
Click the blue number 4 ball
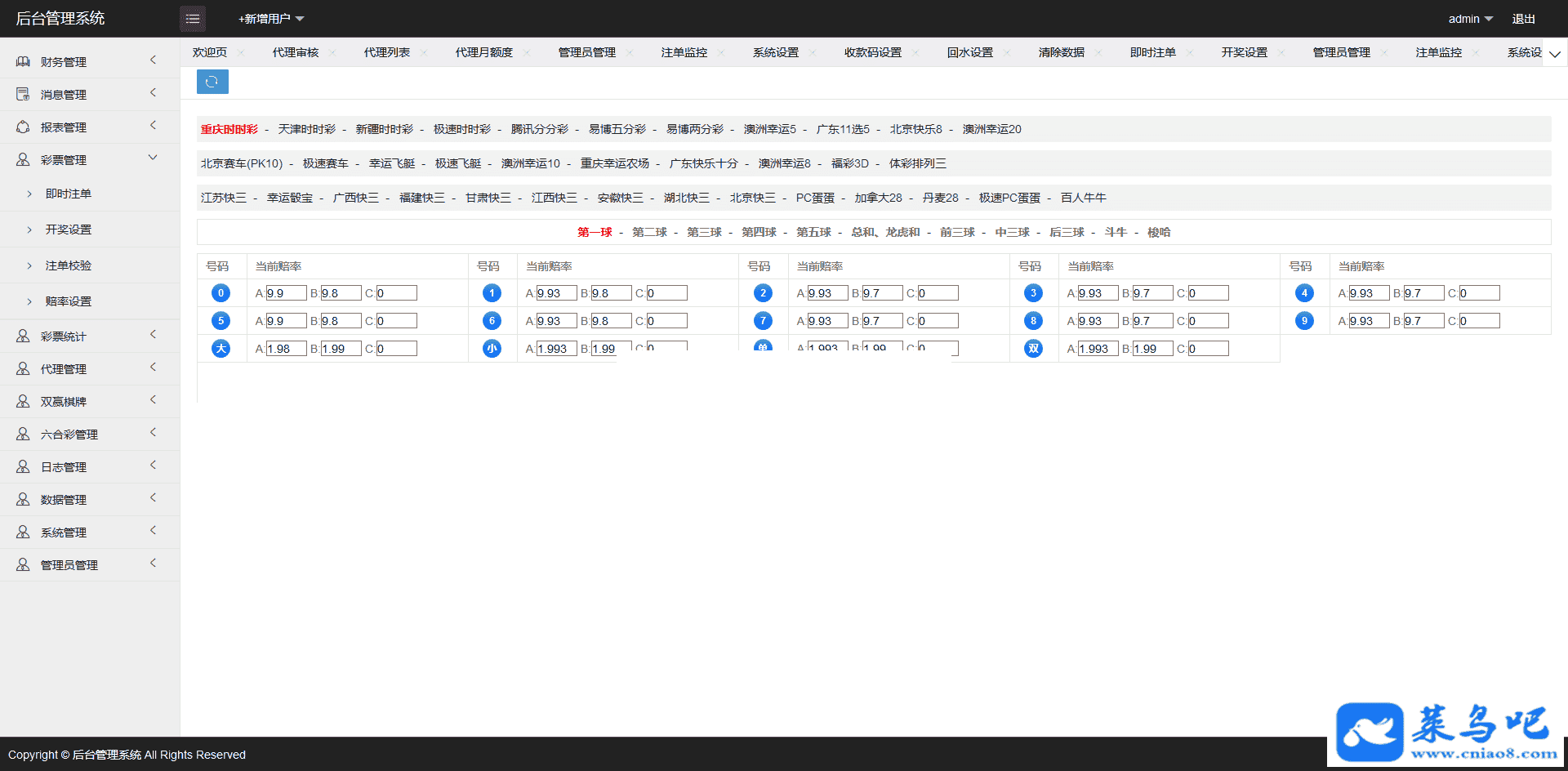1304,293
